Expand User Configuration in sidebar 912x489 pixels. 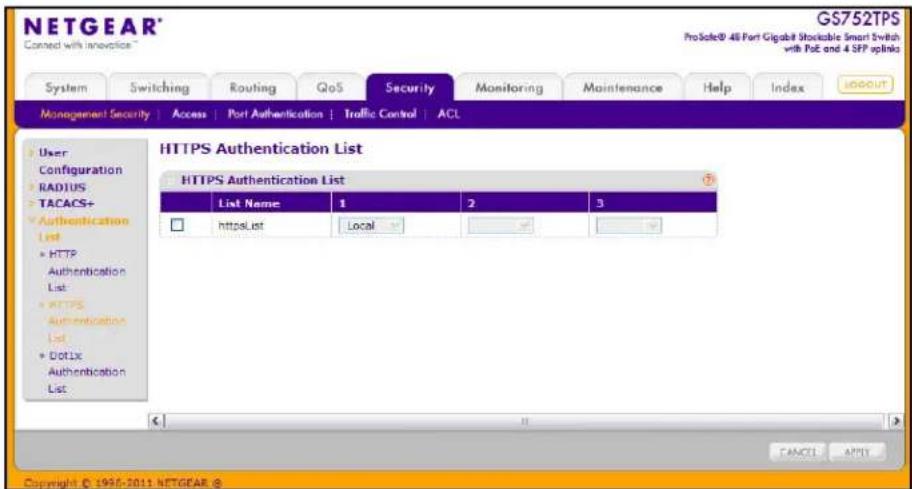pos(80,161)
